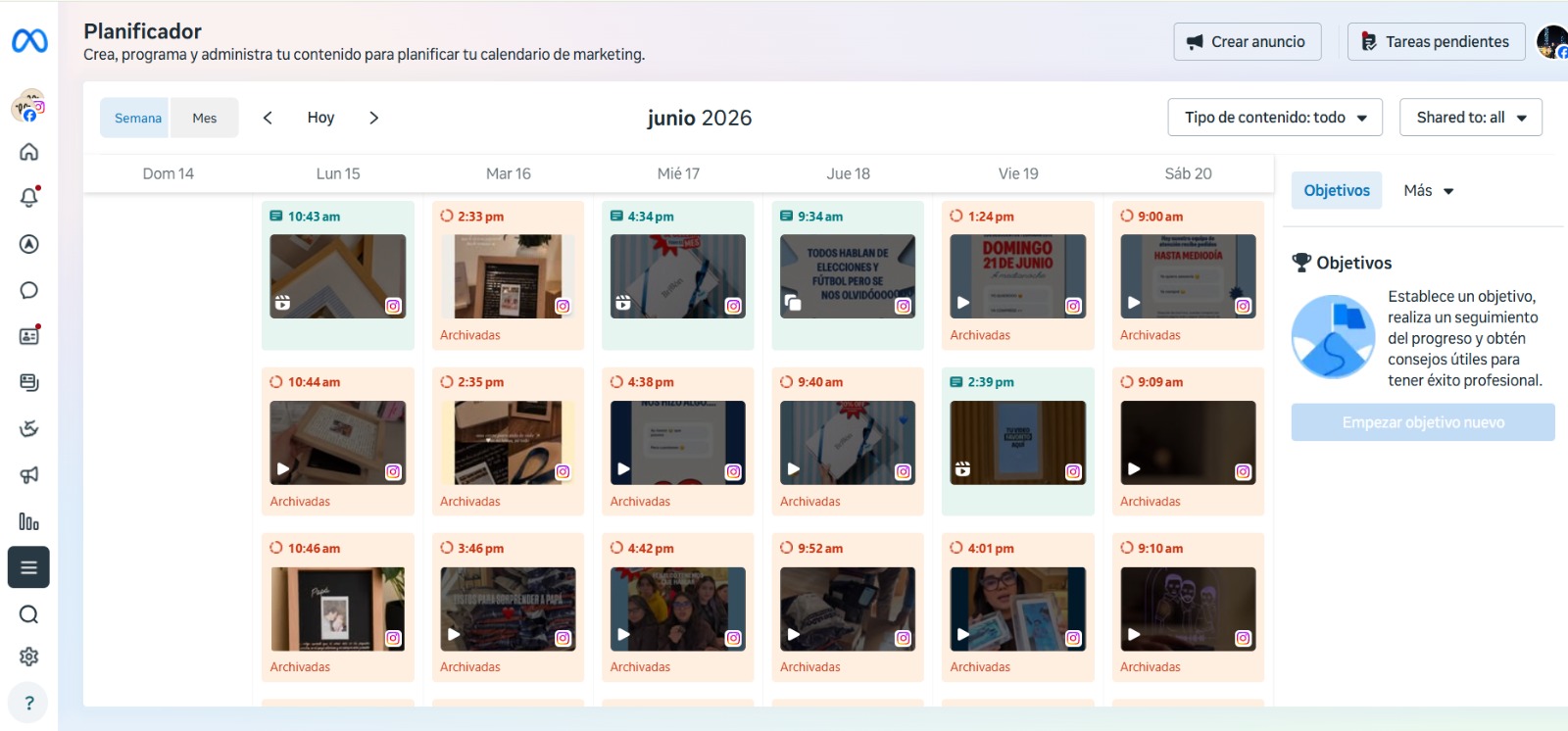Open the 2:35 pm post thumbnail
Screen dimensions: 1568x731
(x=508, y=443)
